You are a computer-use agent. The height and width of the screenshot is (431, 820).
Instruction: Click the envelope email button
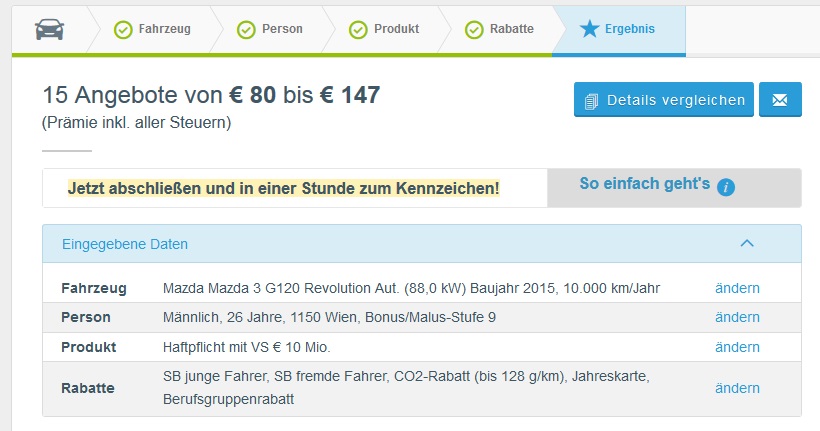coord(780,99)
